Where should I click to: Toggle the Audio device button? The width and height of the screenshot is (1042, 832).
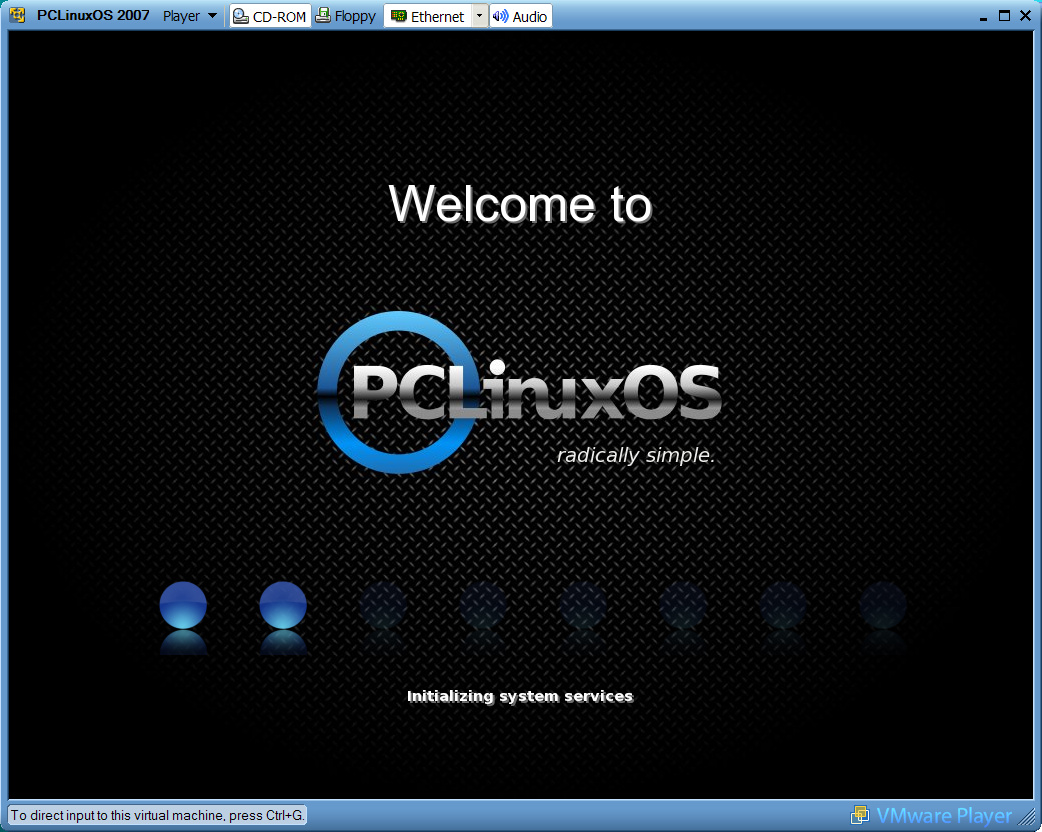[x=520, y=16]
